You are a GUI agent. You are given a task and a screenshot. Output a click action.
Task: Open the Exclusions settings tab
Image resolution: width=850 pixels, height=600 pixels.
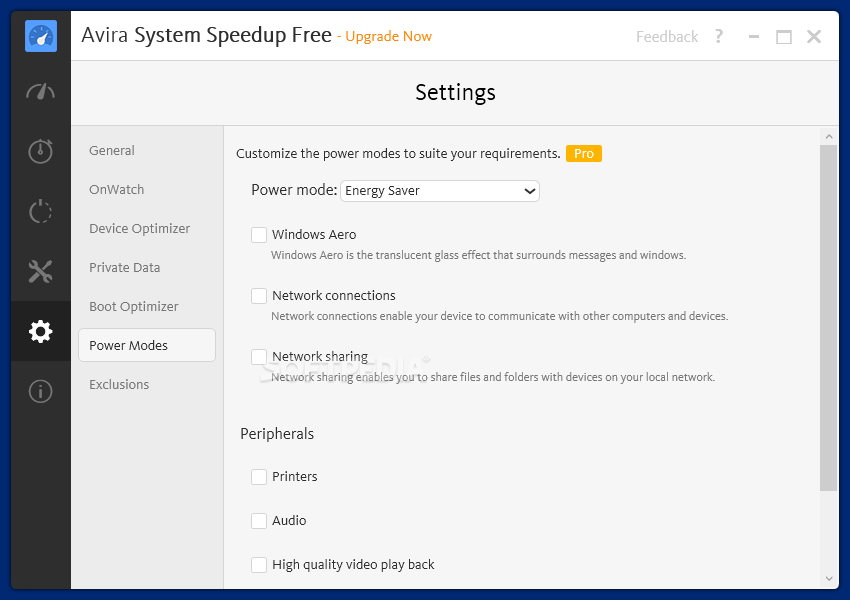click(x=119, y=384)
